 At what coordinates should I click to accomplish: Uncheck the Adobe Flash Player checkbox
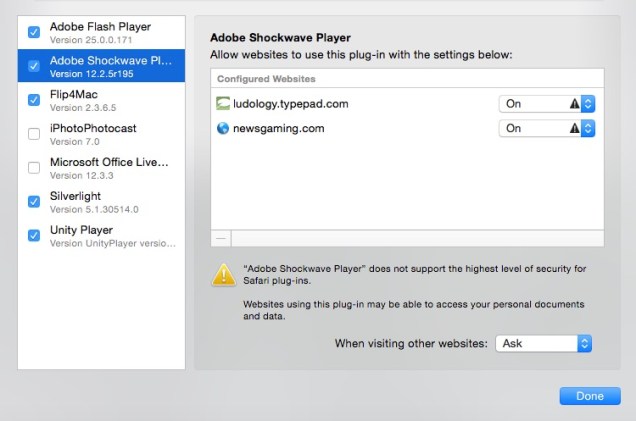[x=34, y=32]
